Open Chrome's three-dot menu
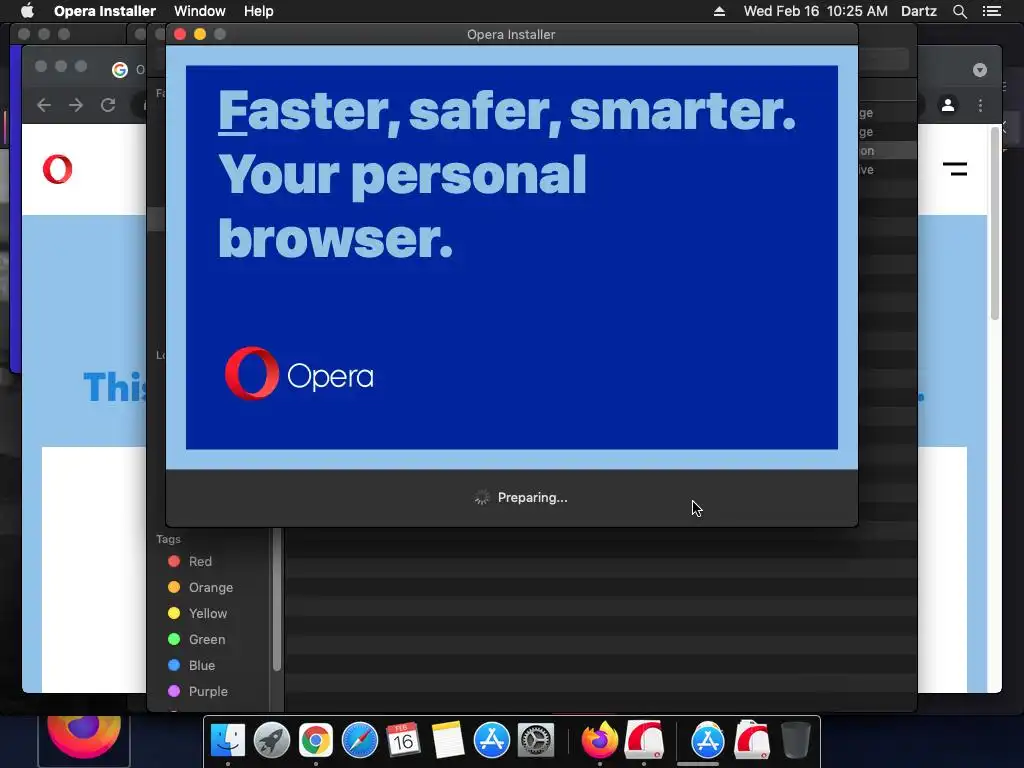 980,105
